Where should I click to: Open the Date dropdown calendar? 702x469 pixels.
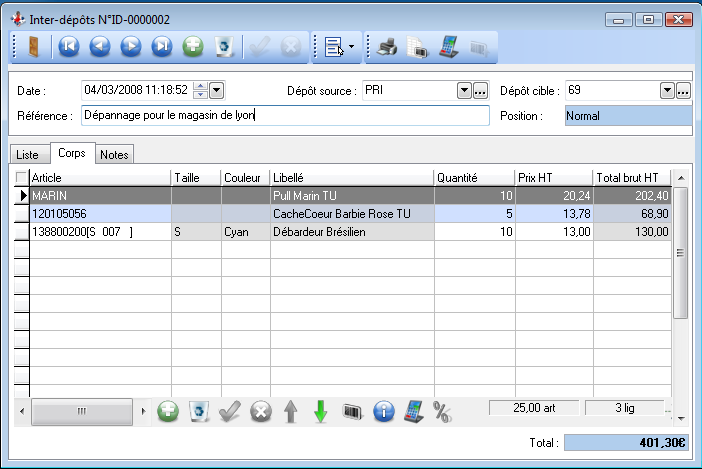(217, 91)
